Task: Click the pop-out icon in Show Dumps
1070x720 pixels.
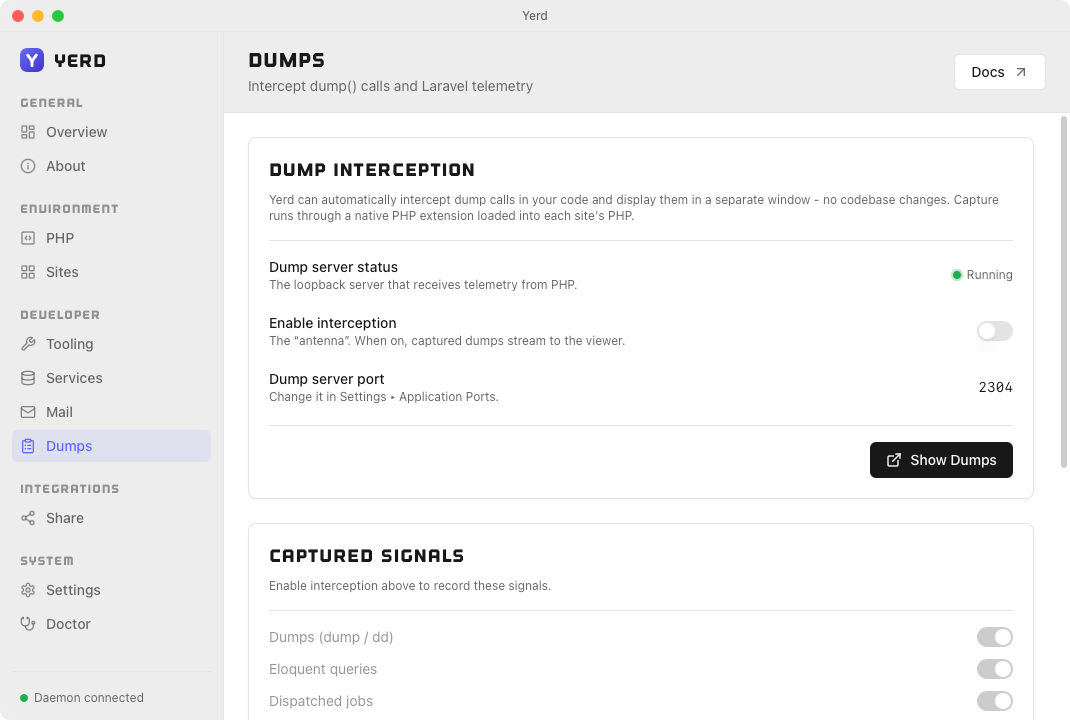Action: [x=894, y=460]
